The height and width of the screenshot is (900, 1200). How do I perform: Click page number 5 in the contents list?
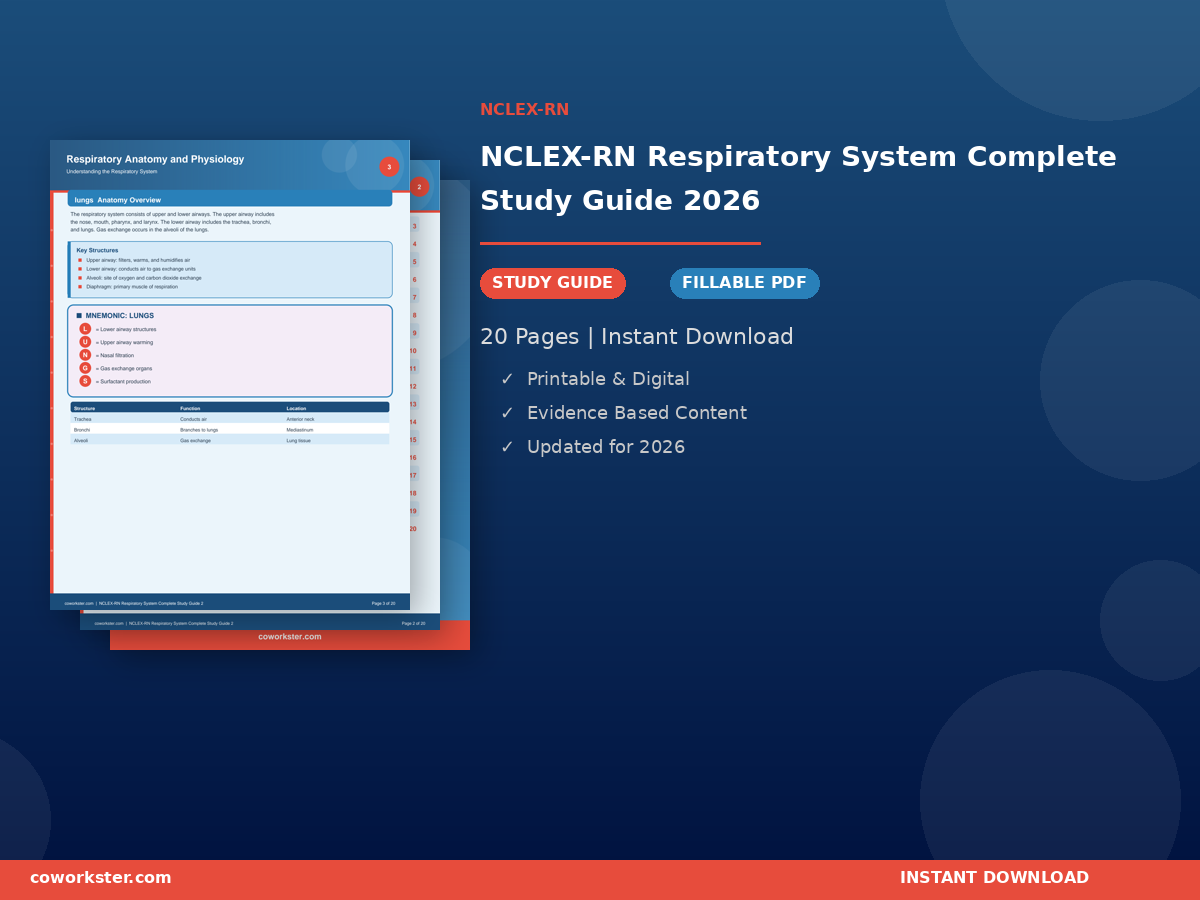(x=414, y=262)
